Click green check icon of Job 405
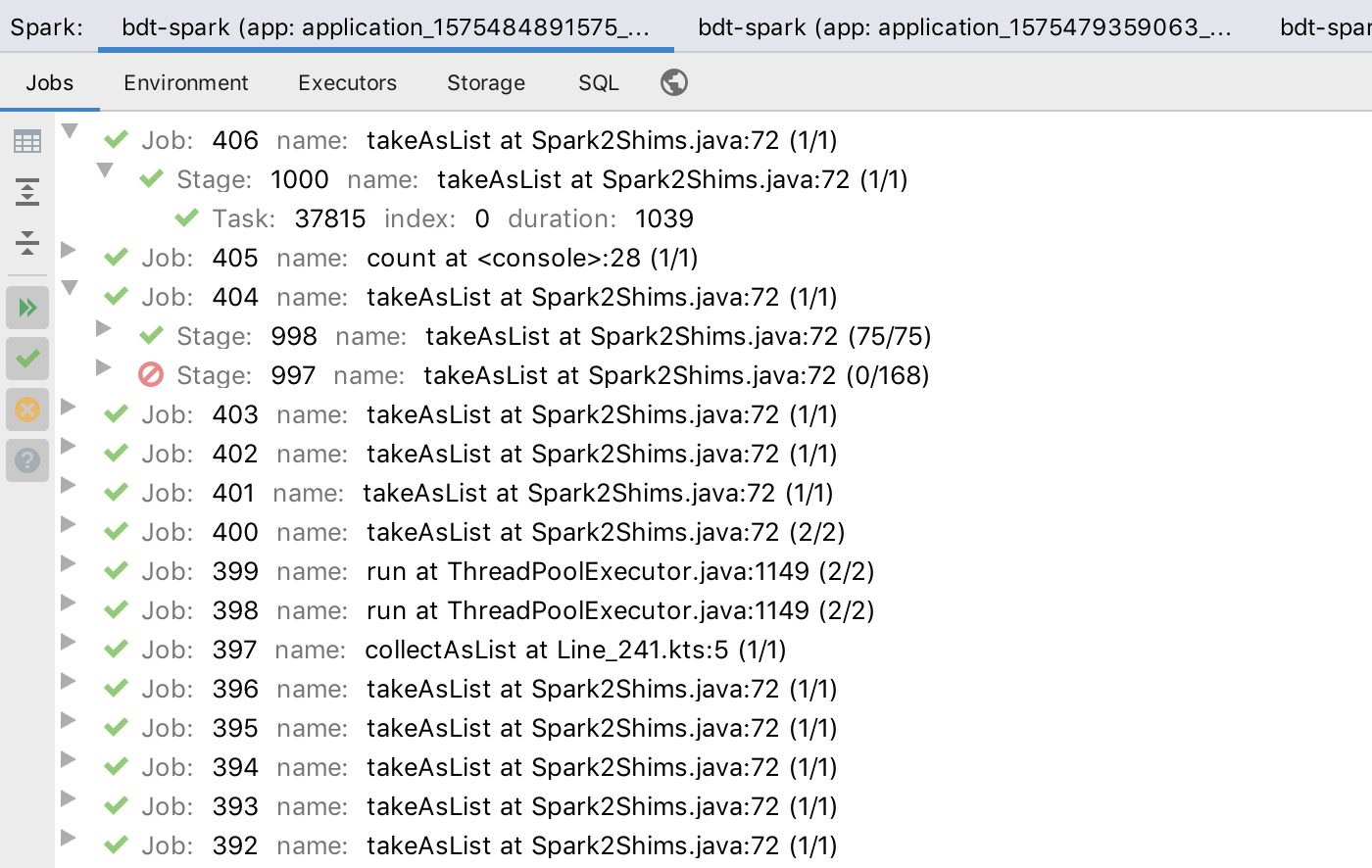1372x868 pixels. click(x=117, y=257)
